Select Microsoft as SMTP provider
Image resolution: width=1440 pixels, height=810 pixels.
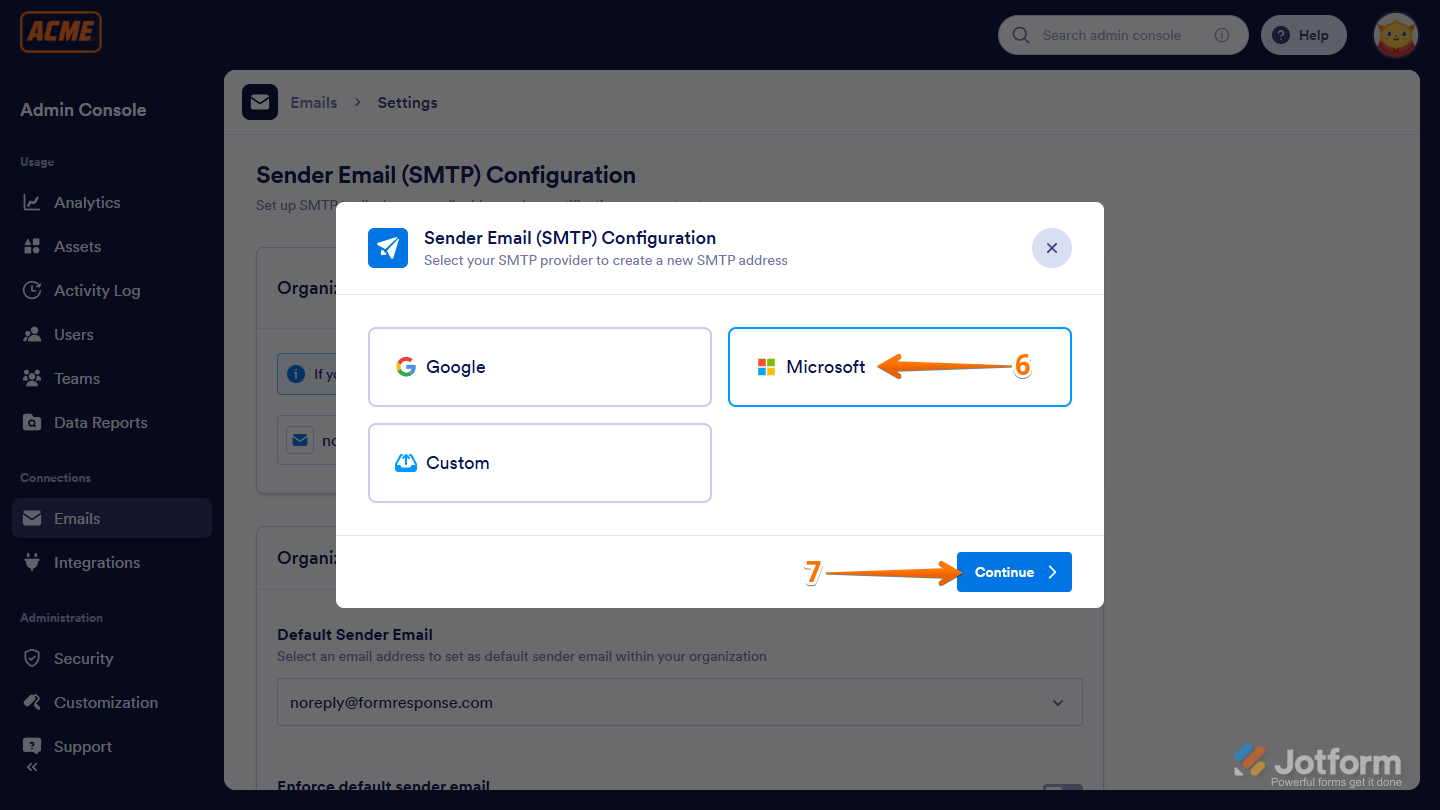pyautogui.click(x=898, y=366)
